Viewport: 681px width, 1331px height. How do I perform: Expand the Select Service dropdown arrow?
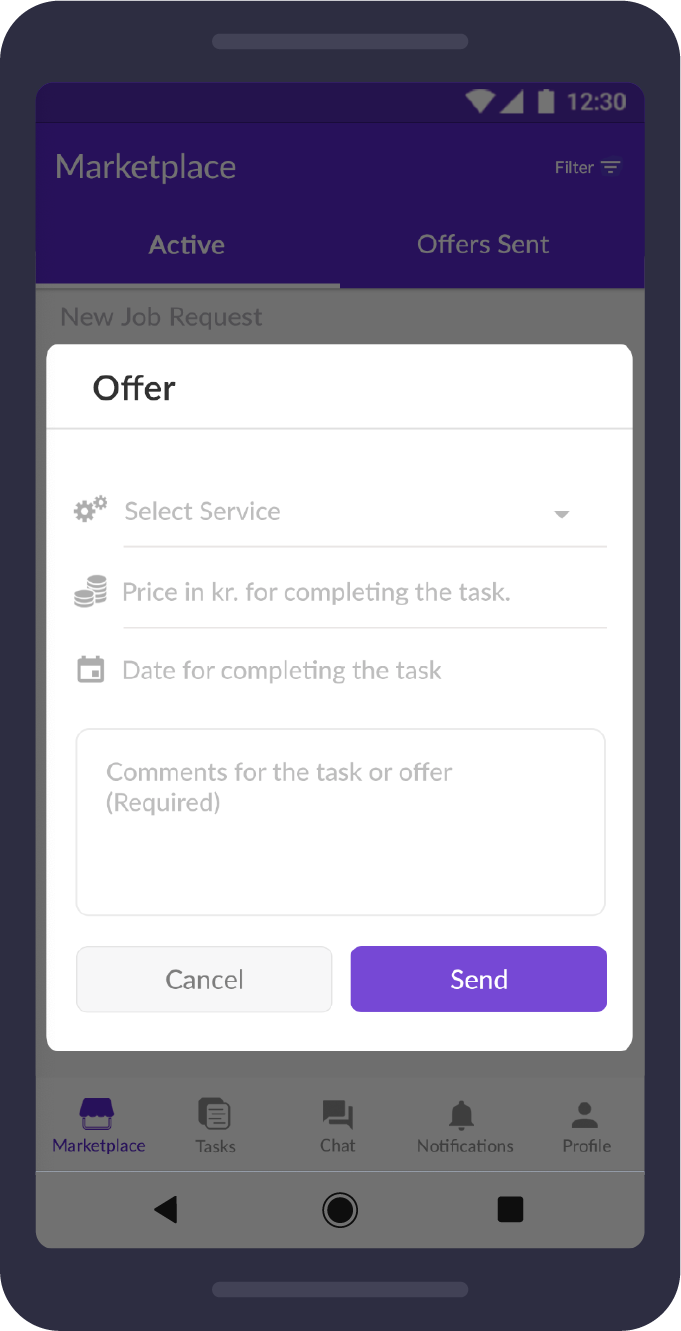coord(562,514)
